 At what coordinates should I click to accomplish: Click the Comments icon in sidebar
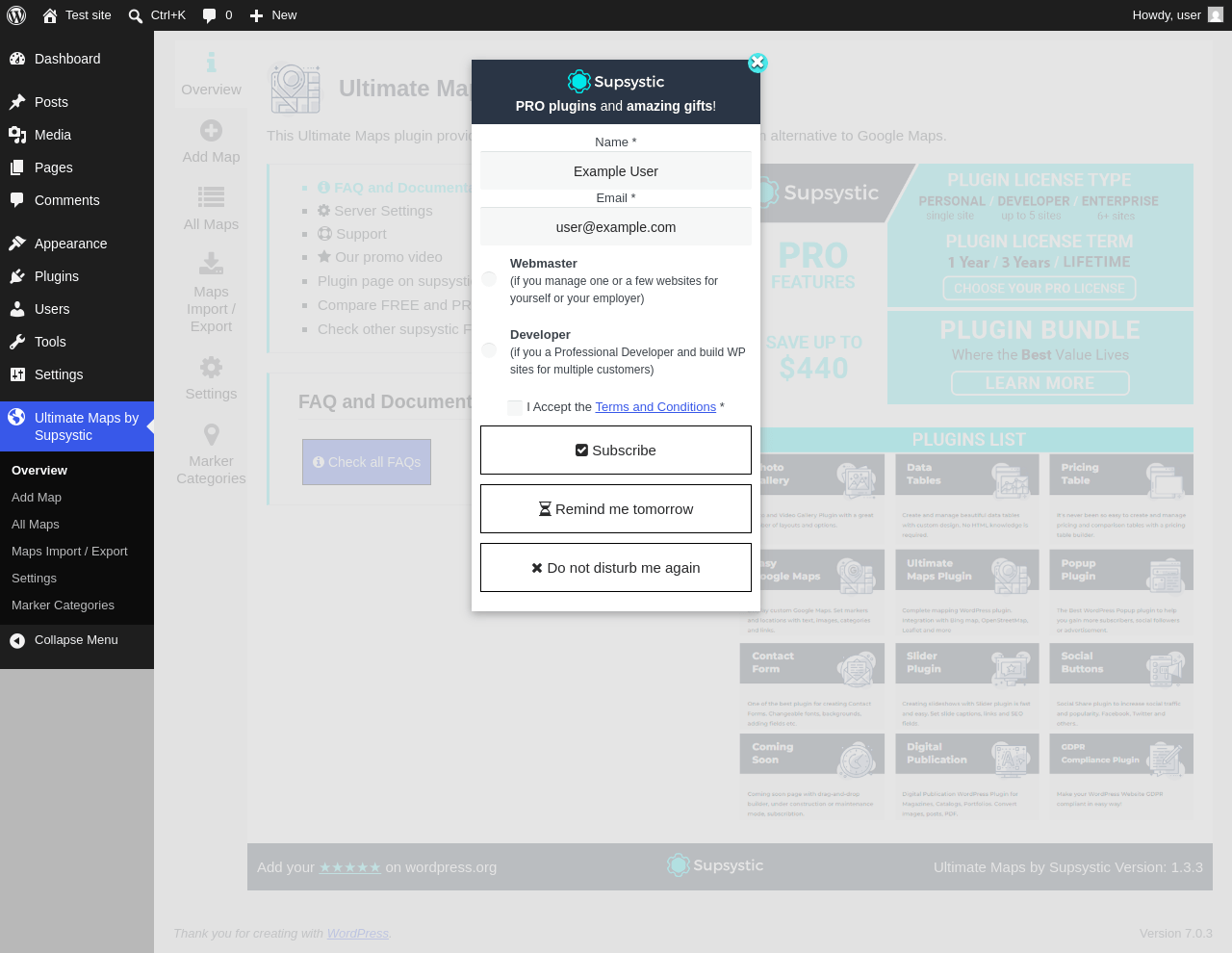(17, 200)
